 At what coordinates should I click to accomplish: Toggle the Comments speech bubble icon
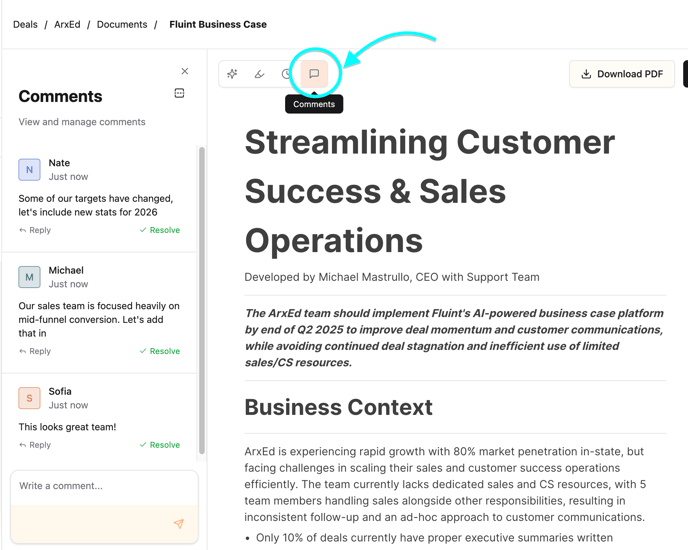[314, 74]
